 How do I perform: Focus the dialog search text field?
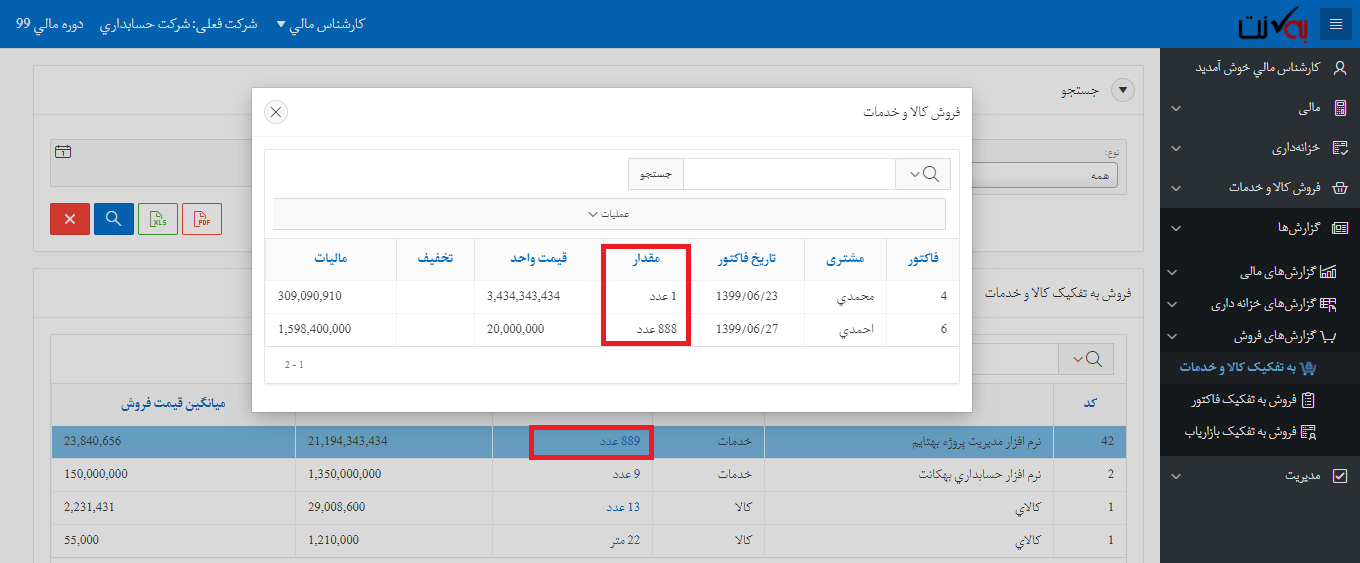pyautogui.click(x=790, y=174)
